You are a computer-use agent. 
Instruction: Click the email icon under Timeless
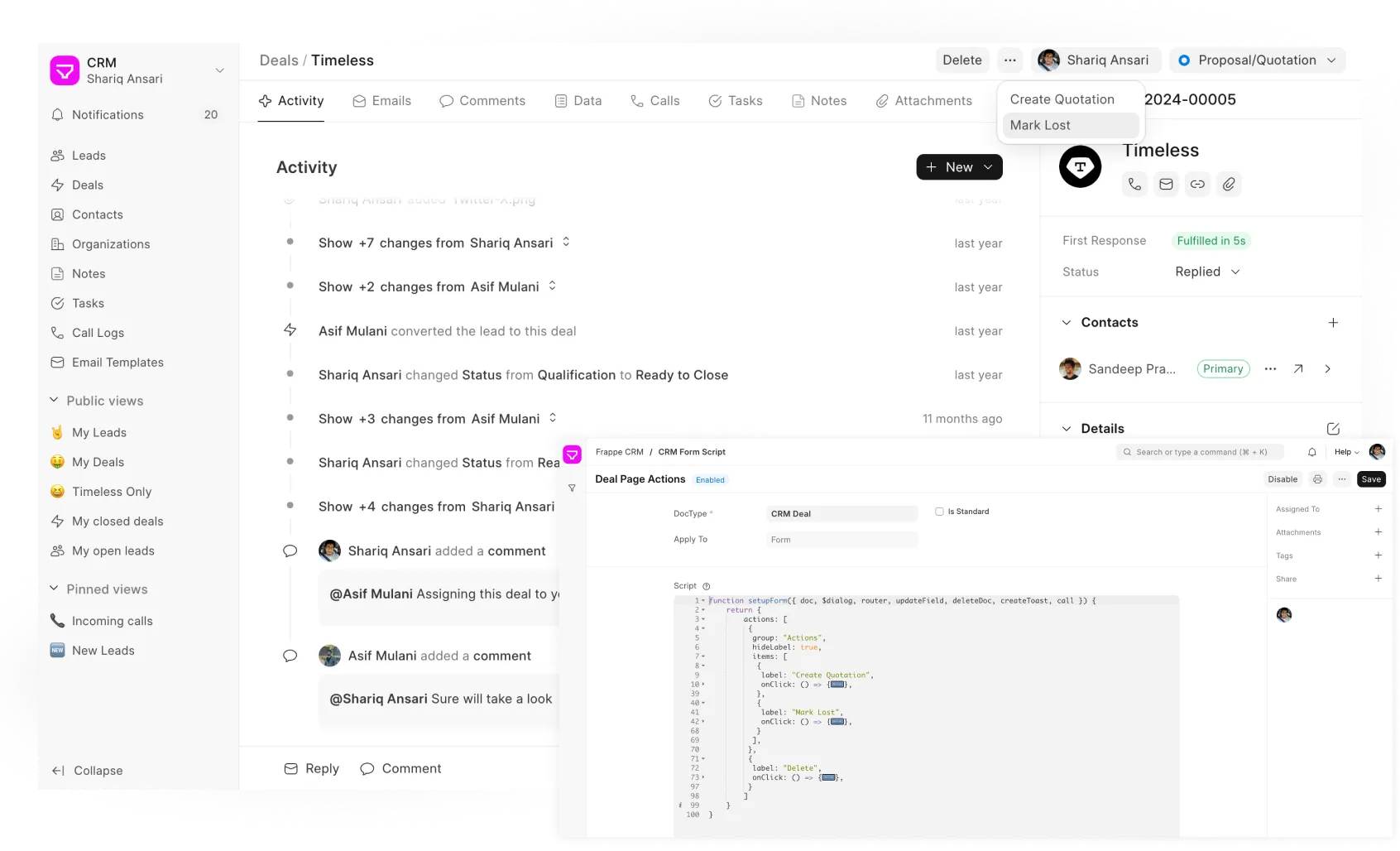click(x=1166, y=184)
